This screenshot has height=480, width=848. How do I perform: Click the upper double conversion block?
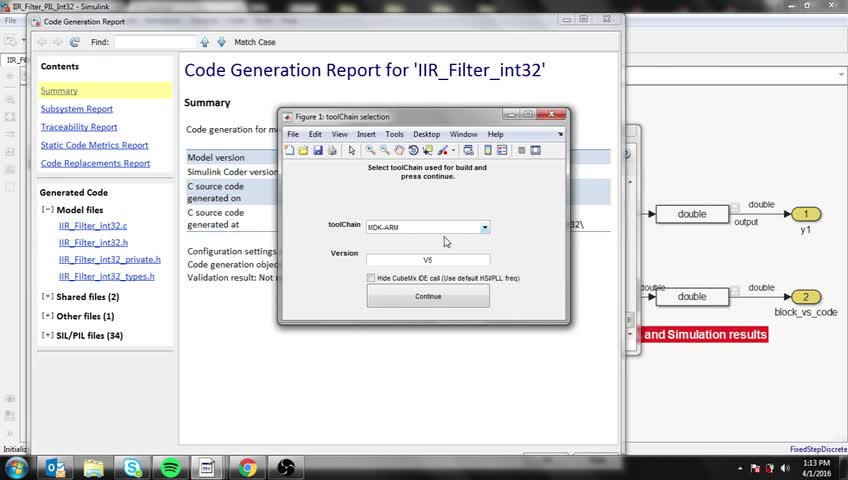[692, 214]
